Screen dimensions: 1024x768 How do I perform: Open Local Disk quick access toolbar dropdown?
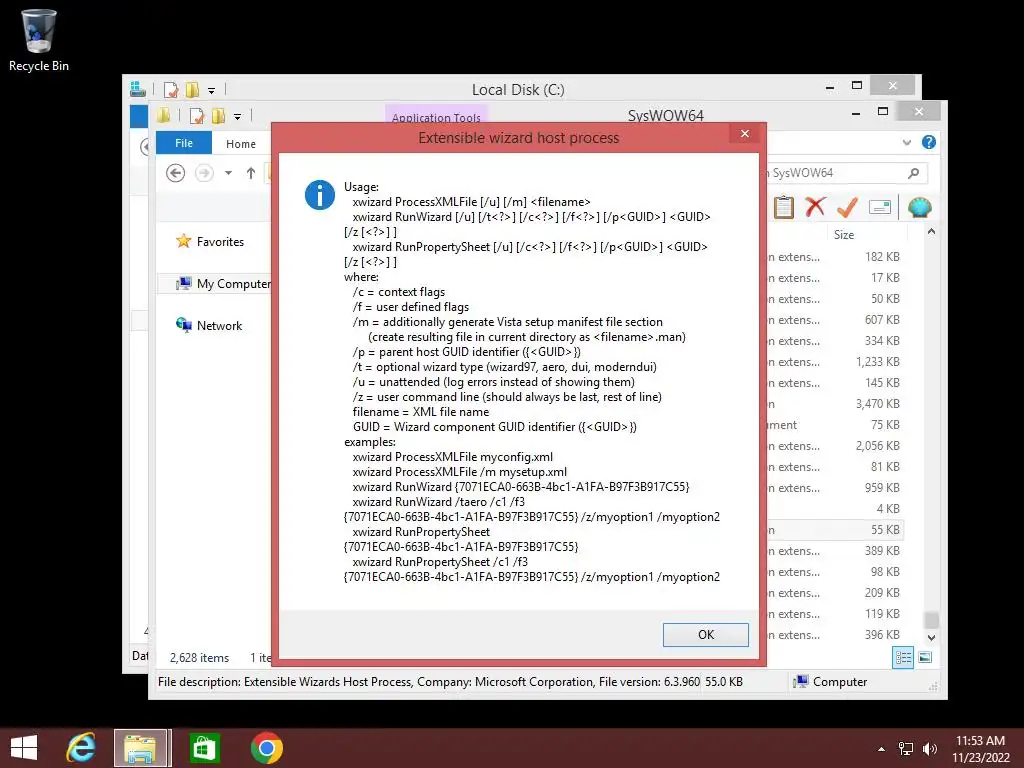pos(212,91)
